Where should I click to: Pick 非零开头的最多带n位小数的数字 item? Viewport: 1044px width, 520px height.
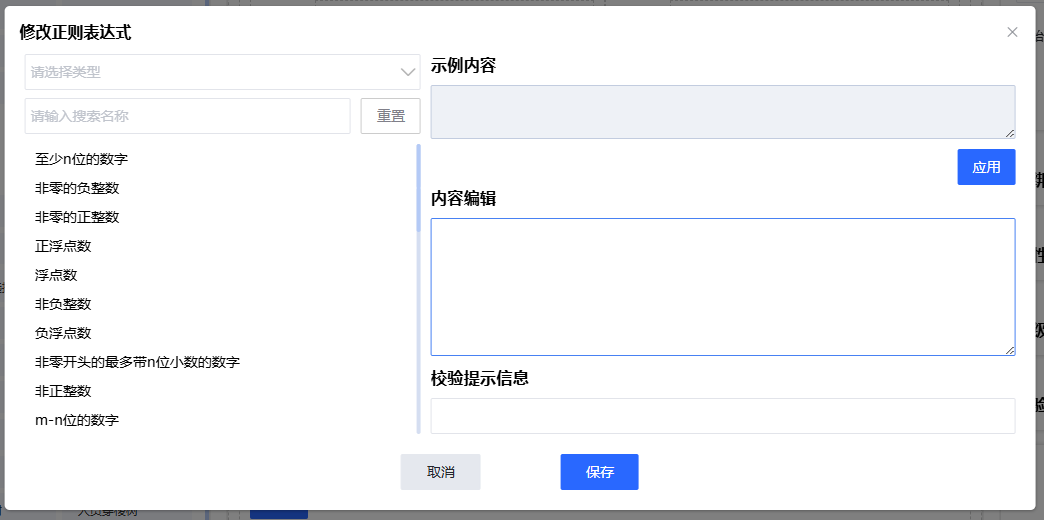pos(137,362)
